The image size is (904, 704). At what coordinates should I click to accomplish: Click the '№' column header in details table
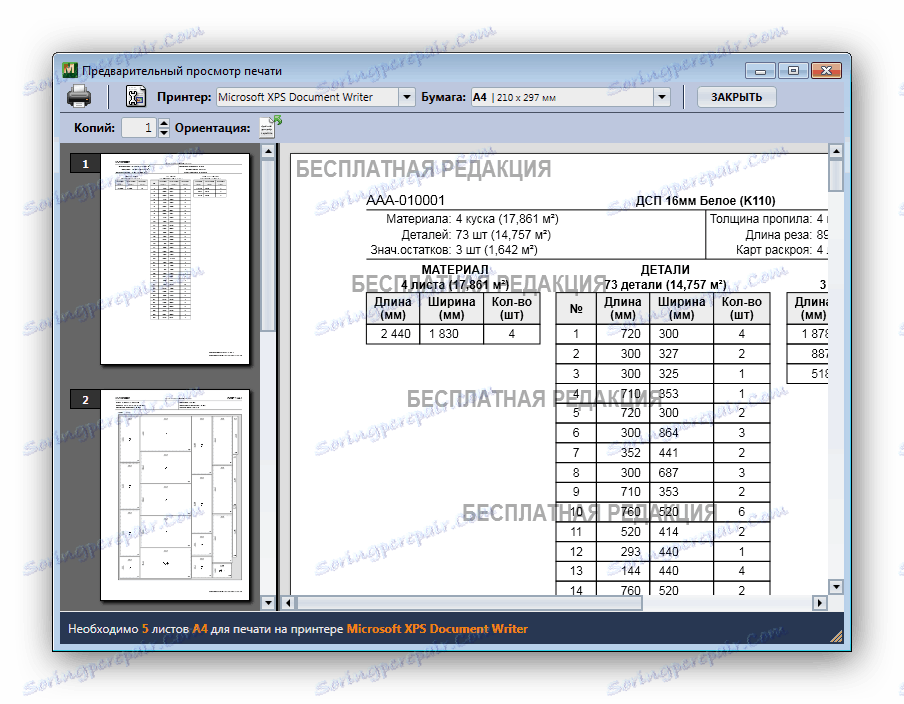click(x=576, y=308)
